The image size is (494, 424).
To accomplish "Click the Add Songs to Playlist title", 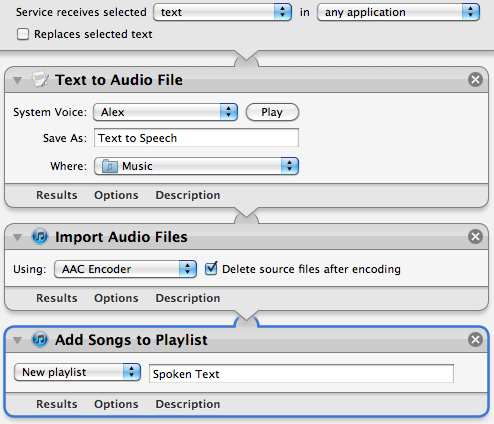I will 131,340.
